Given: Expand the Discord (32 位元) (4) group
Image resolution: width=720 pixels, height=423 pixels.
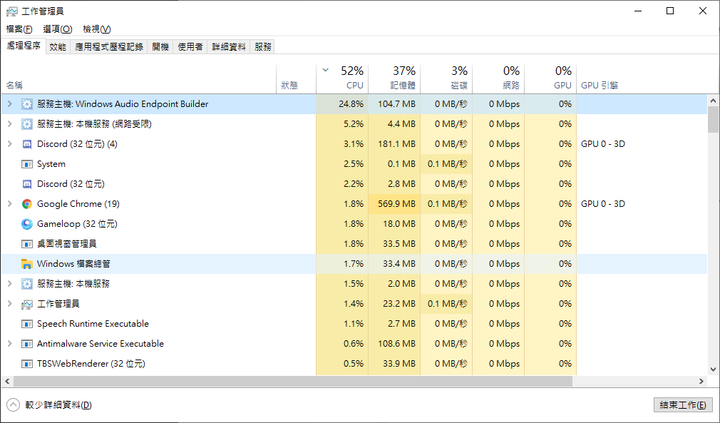Looking at the screenshot, I should (10, 144).
